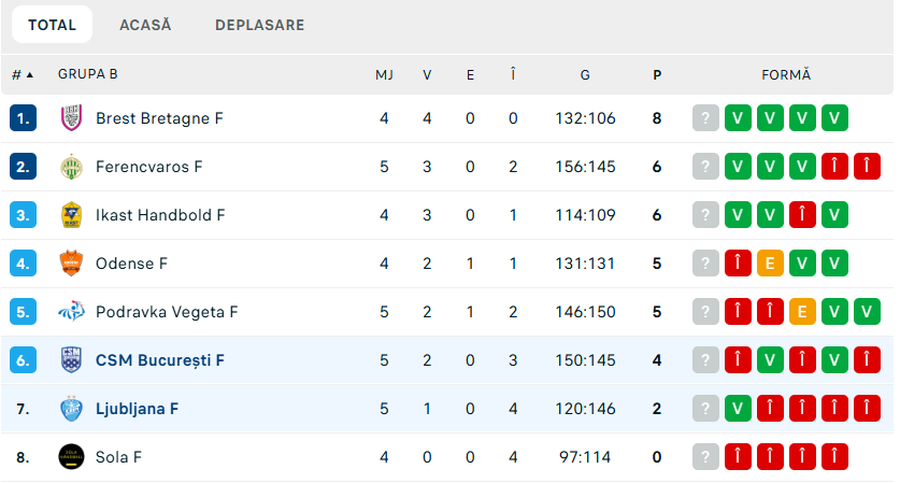Viewport: 900px width, 483px height.
Task: Click the Ljubljana F team name
Action: click(137, 408)
